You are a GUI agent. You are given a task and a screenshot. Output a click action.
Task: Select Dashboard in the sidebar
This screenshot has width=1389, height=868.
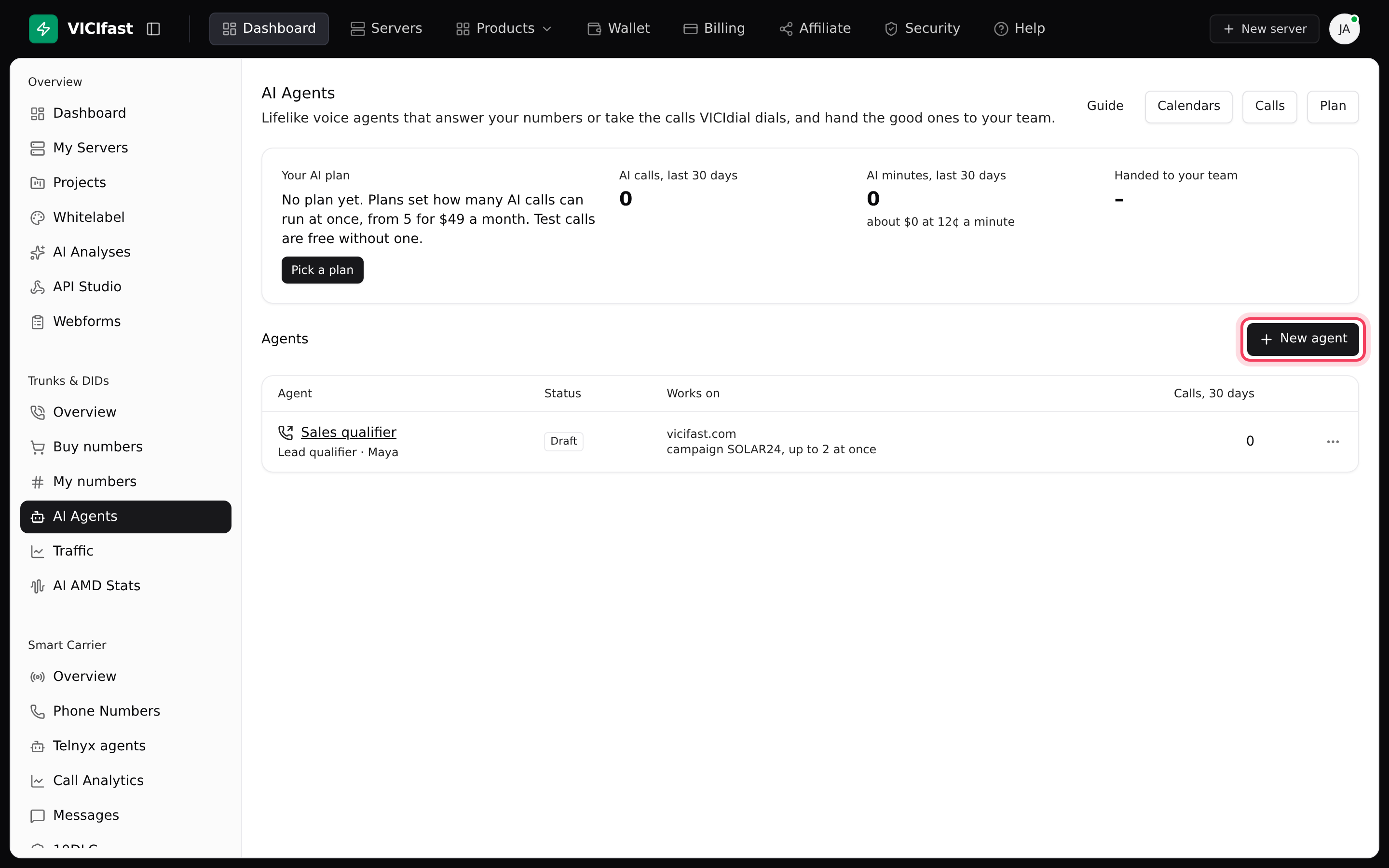click(126, 113)
